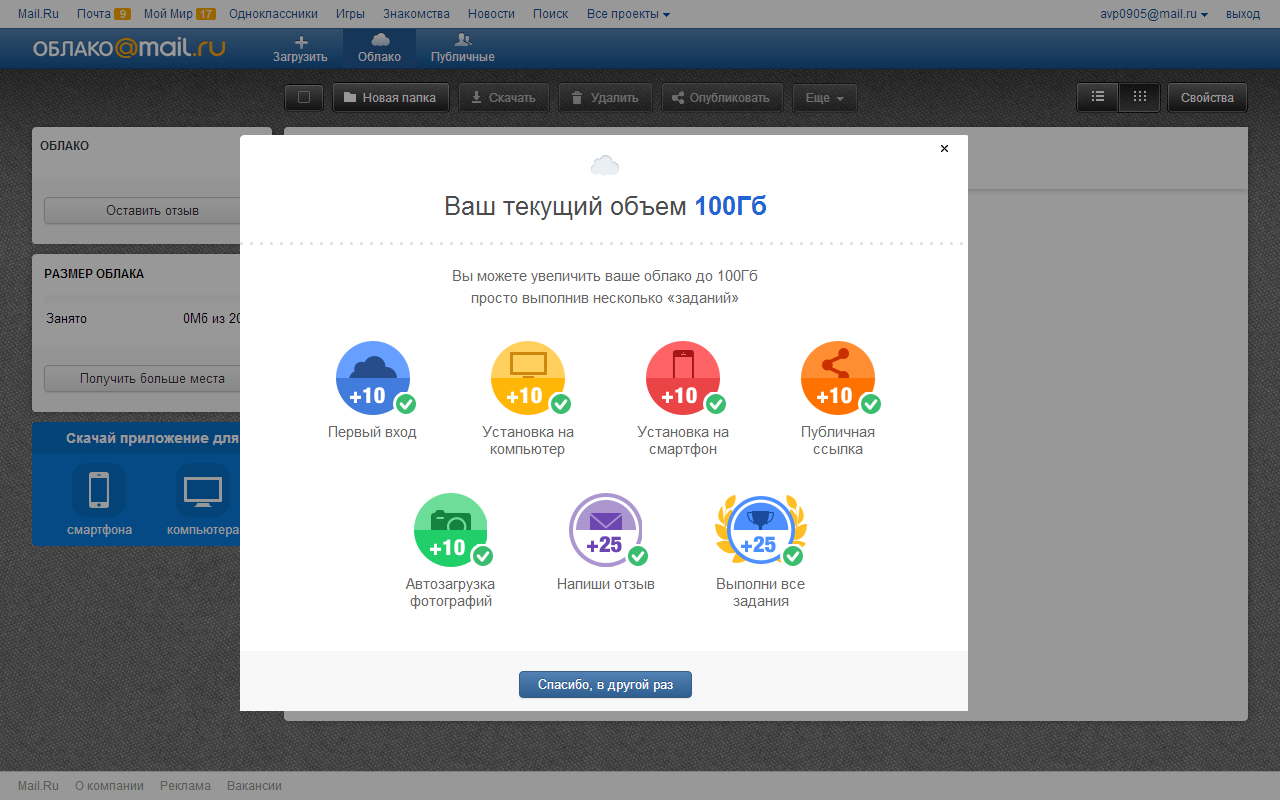The image size is (1280, 800).
Task: Open Игры link
Action: (350, 14)
